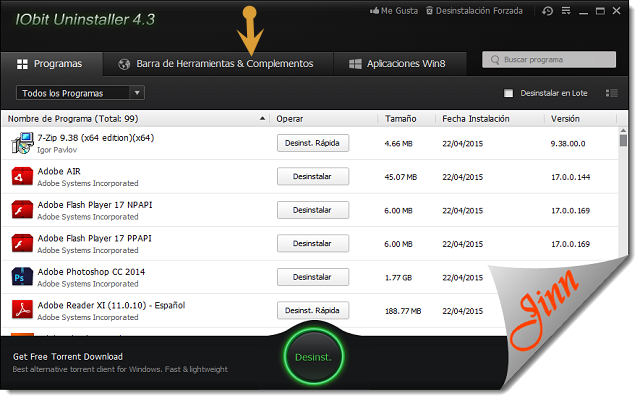Open the hamburger menu icon in title bar
Image resolution: width=640 pixels, height=400 pixels.
click(x=566, y=11)
